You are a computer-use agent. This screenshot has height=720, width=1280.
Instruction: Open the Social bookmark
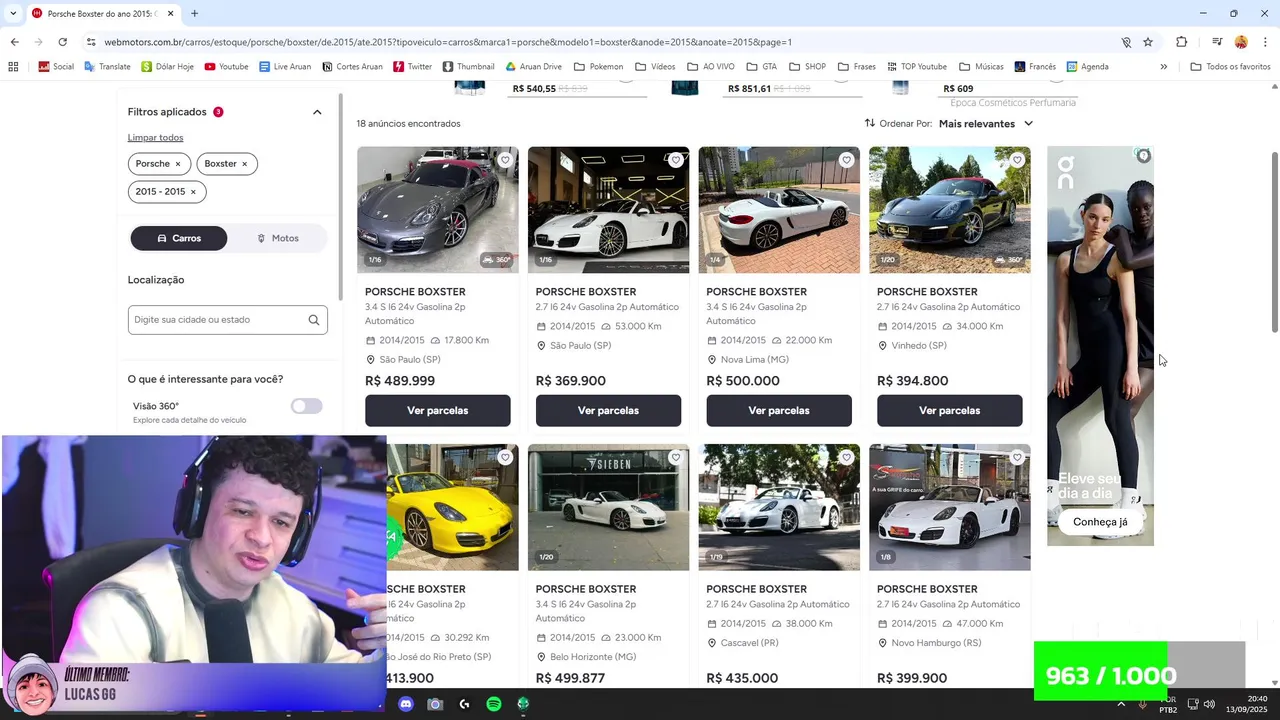click(56, 67)
